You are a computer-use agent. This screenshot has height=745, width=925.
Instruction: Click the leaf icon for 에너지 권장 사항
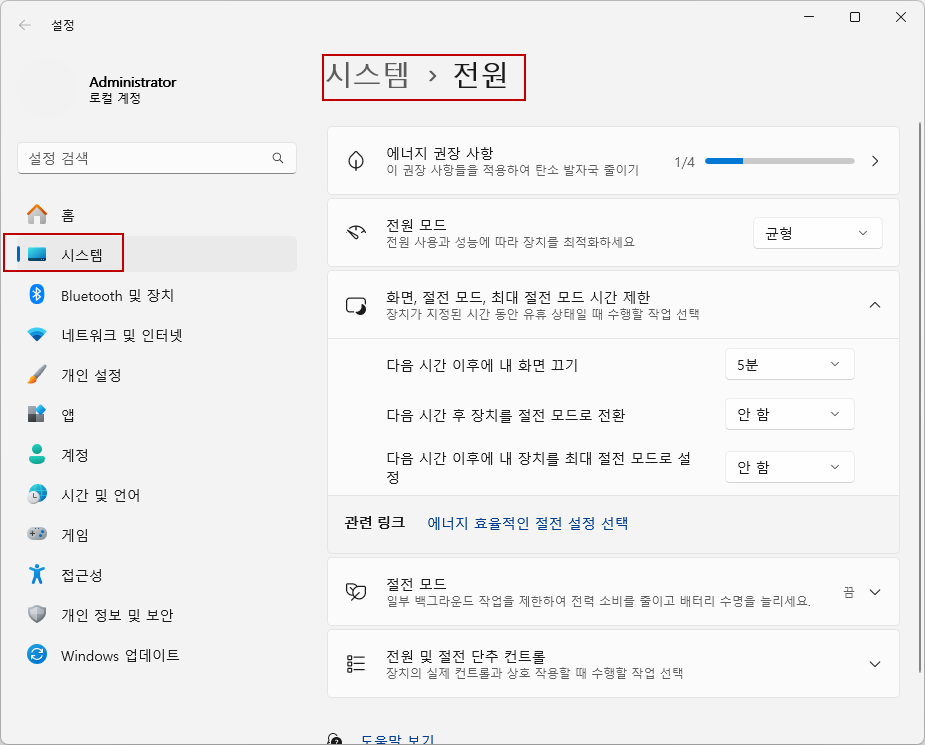click(x=356, y=160)
